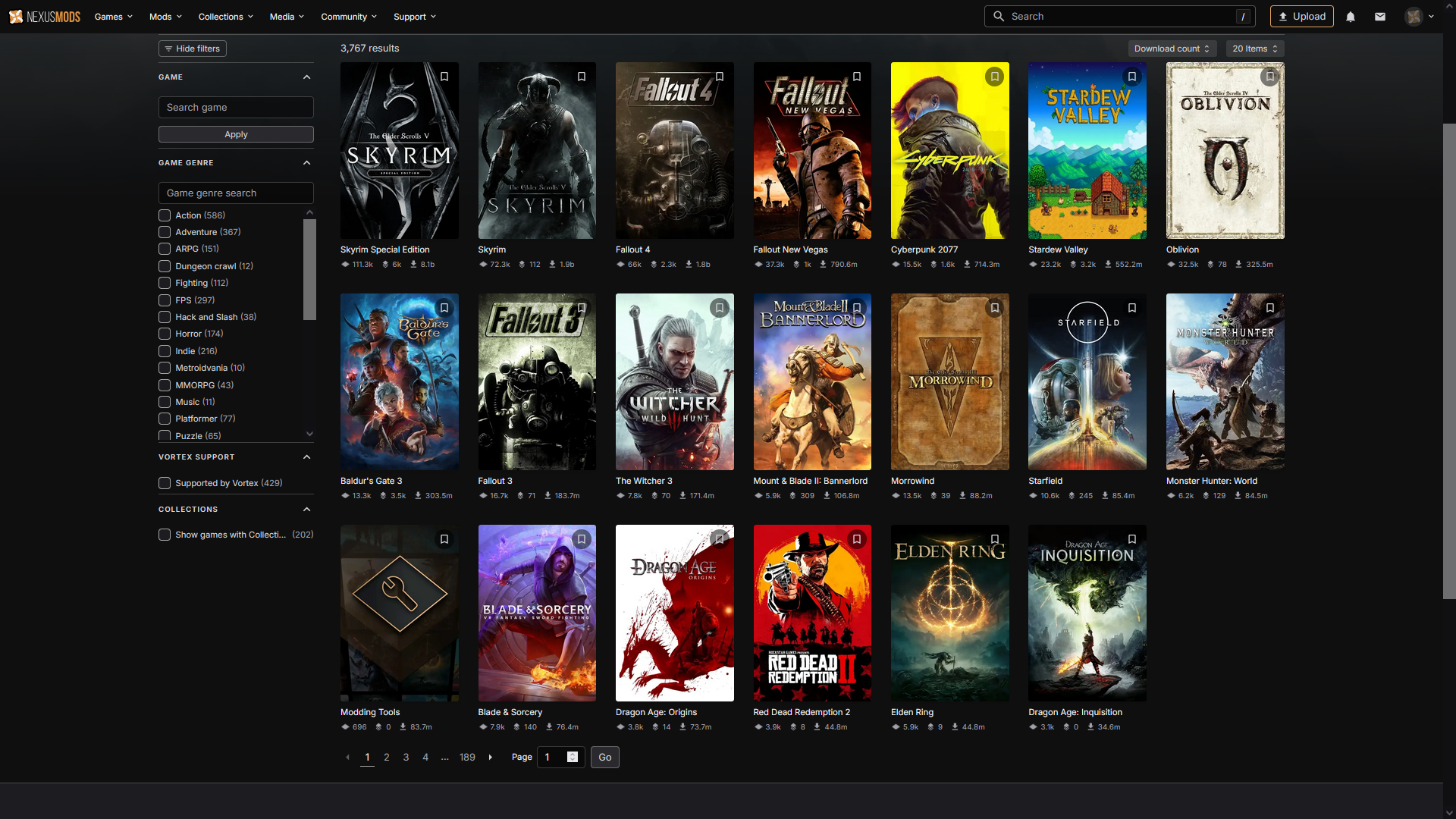This screenshot has width=1456, height=819.
Task: Bookmark the Baldur's Gate 3 tile
Action: 444,308
